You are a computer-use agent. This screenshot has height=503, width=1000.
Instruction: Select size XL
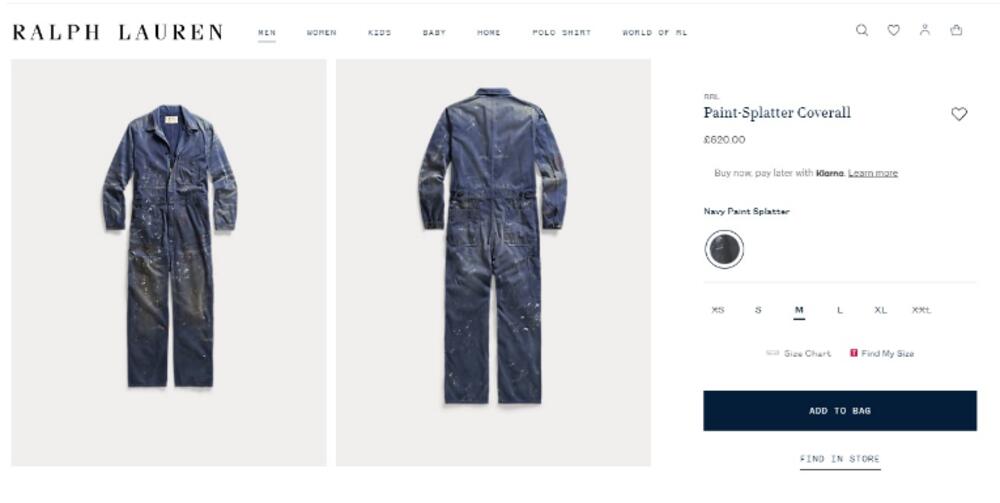click(x=880, y=310)
